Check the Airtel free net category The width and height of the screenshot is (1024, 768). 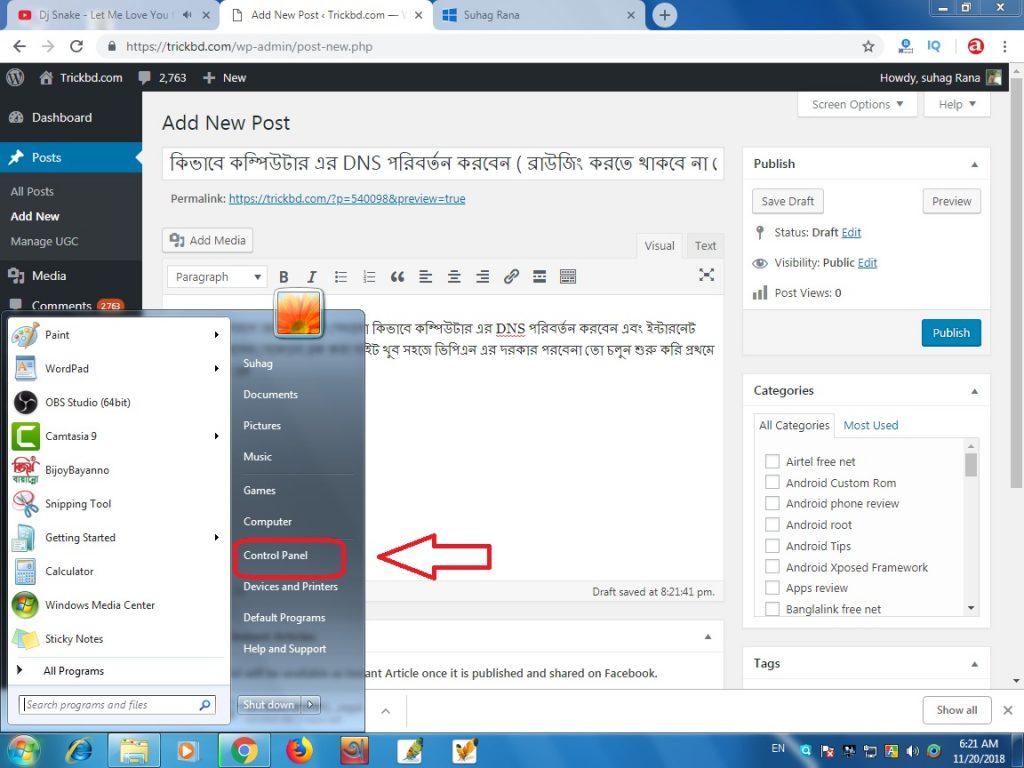coord(772,462)
